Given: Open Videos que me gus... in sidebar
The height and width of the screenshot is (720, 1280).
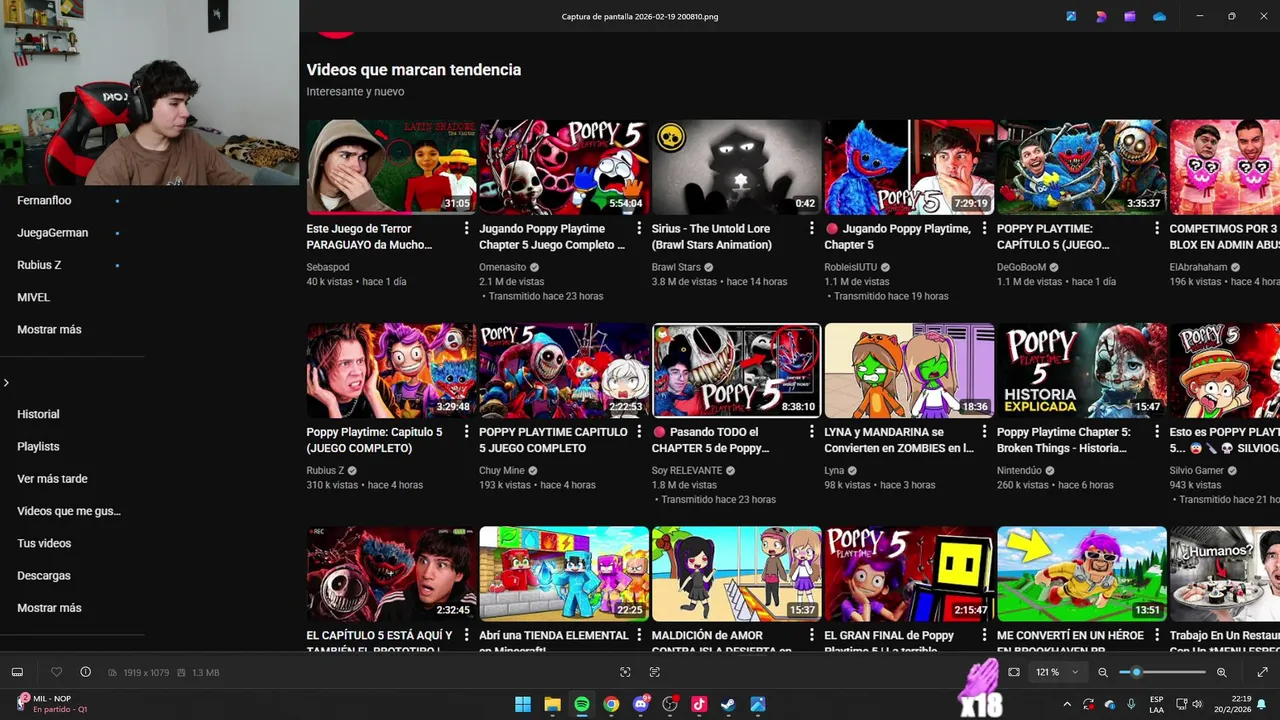Looking at the screenshot, I should (69, 511).
